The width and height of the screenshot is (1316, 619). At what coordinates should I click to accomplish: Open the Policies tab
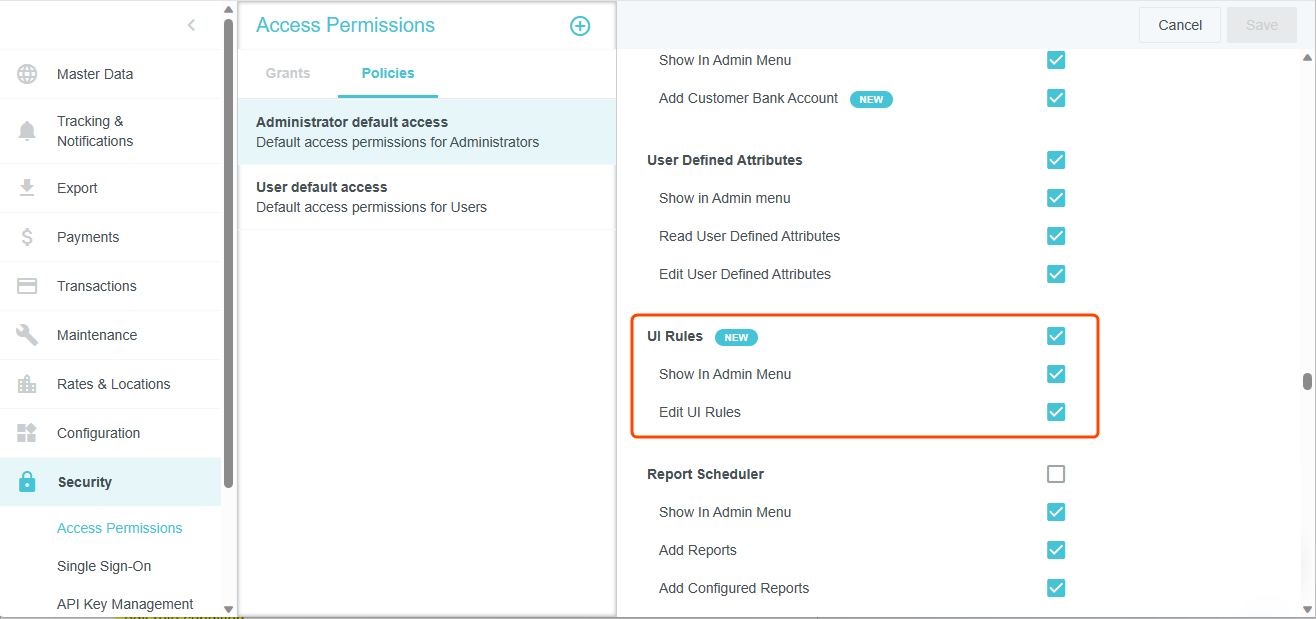coord(387,72)
